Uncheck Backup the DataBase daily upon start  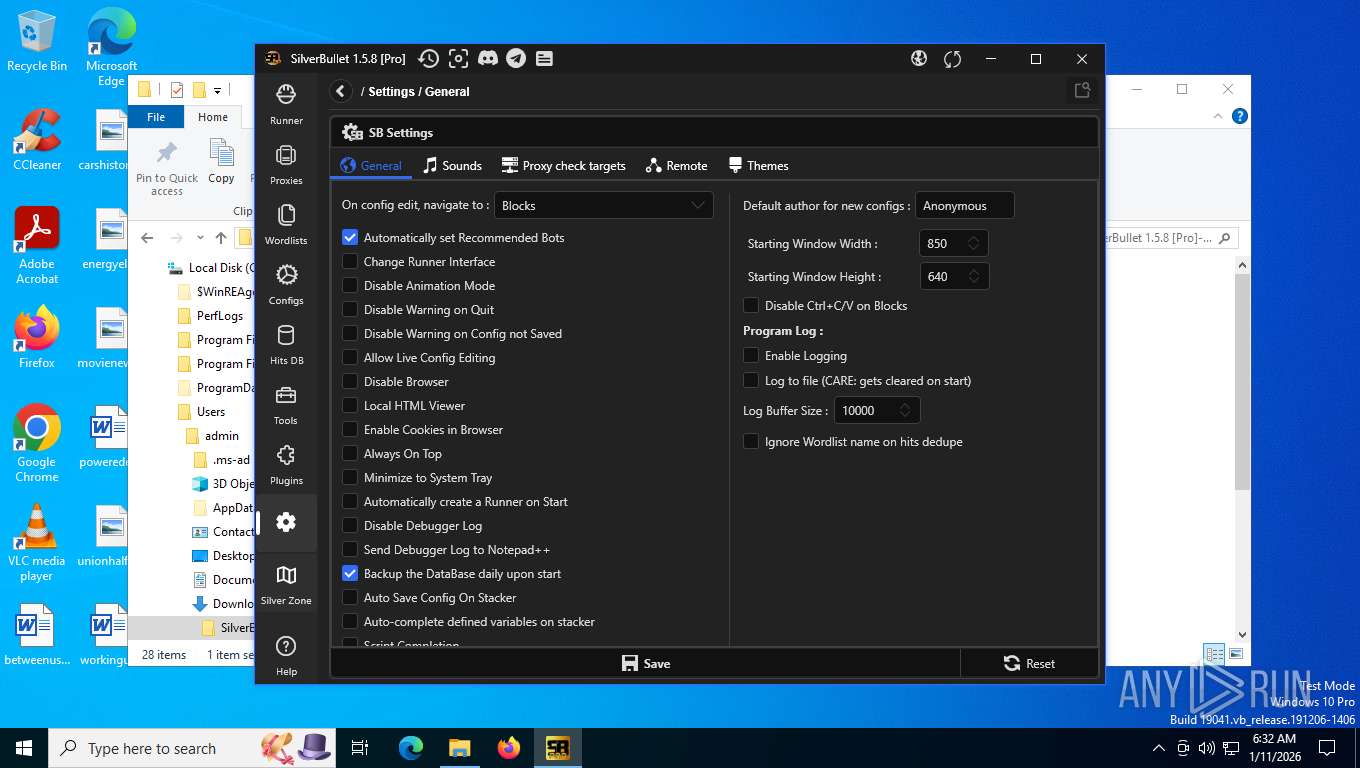click(x=350, y=574)
